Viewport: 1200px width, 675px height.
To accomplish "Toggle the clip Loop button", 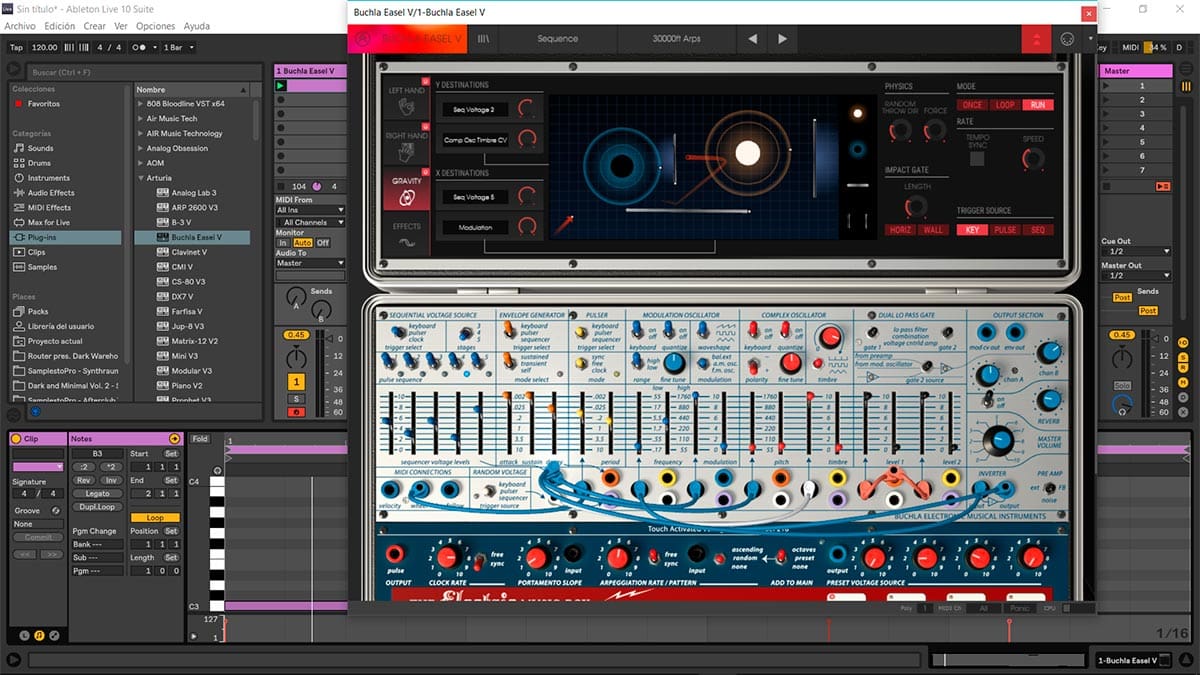I will [155, 518].
